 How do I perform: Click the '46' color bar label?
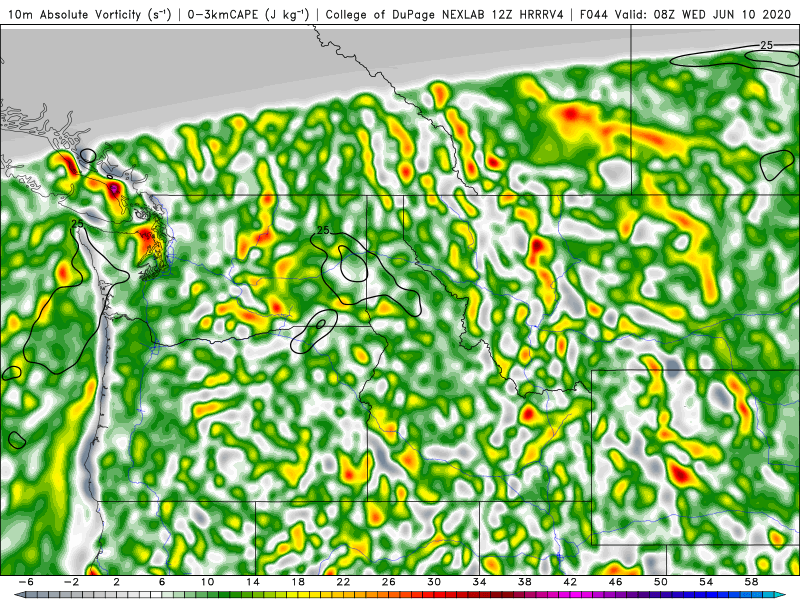(x=615, y=582)
